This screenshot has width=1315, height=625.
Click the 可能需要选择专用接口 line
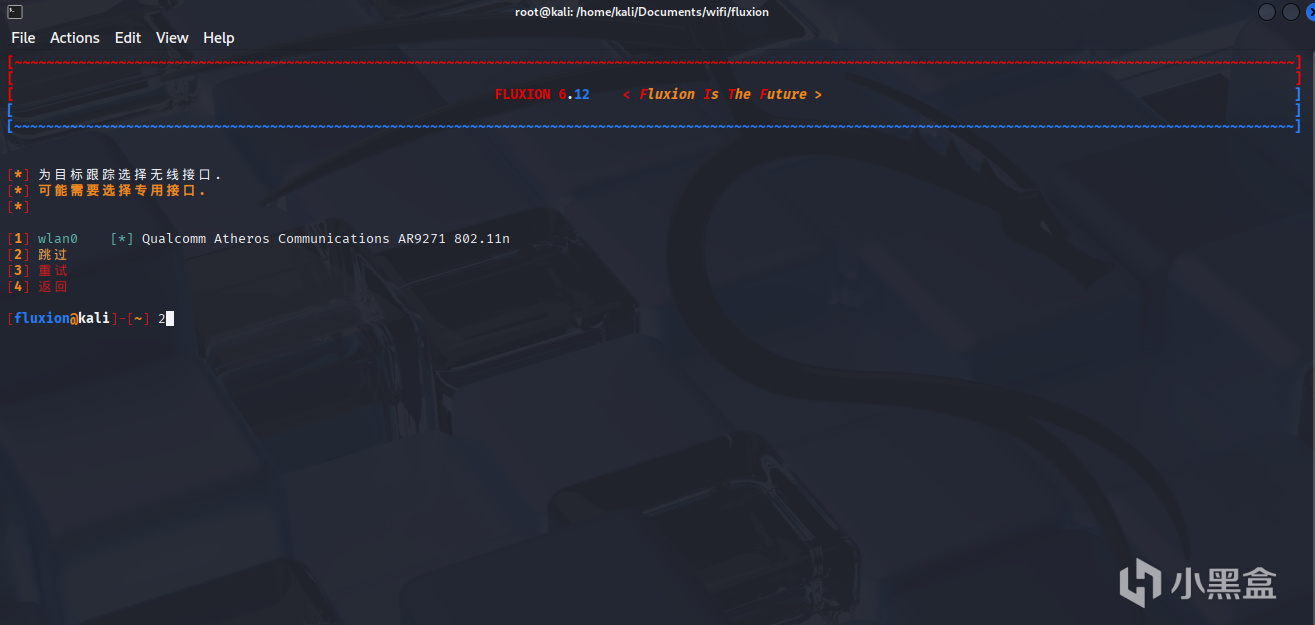pos(121,190)
